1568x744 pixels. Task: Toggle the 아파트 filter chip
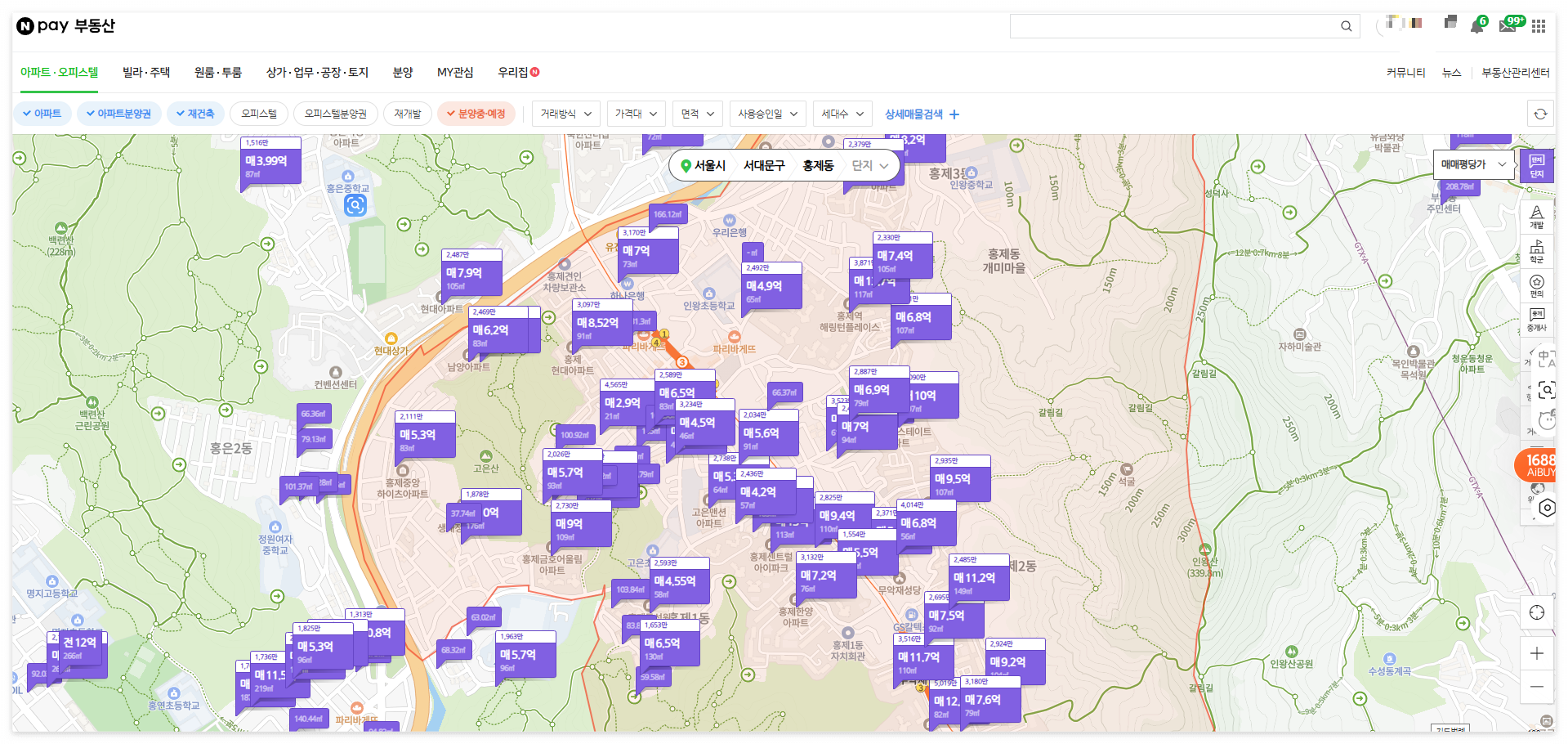42,114
